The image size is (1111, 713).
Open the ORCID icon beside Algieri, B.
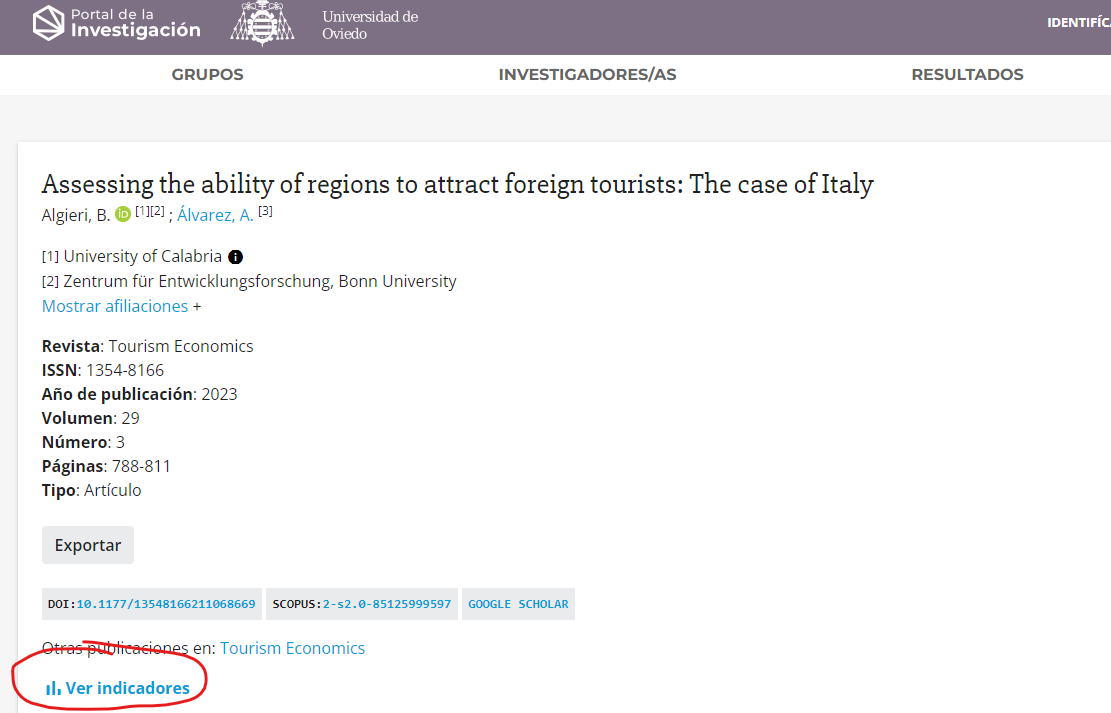123,214
